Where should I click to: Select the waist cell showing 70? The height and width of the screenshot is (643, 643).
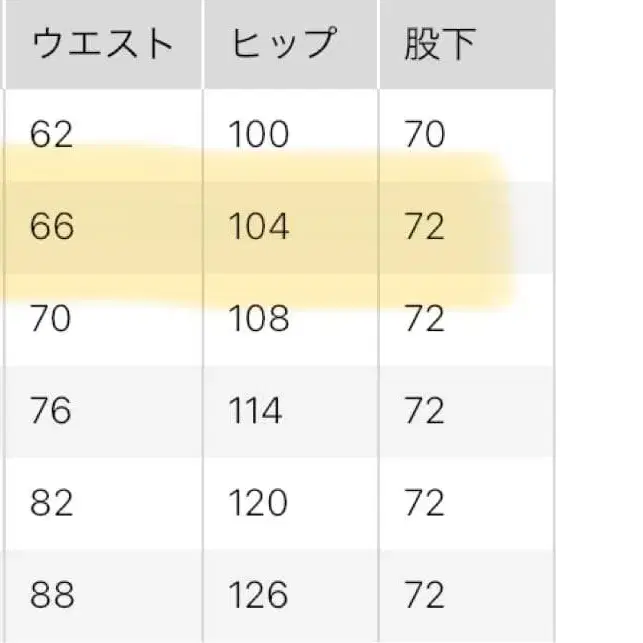52,319
